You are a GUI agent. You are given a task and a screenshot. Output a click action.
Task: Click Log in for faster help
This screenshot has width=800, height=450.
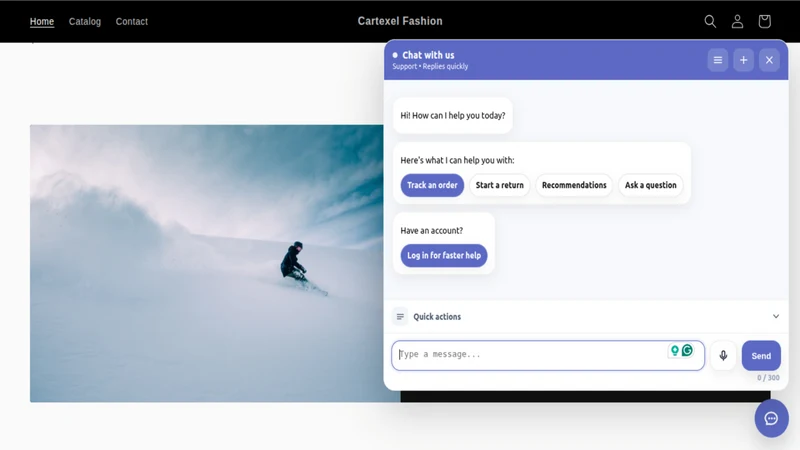click(x=444, y=256)
